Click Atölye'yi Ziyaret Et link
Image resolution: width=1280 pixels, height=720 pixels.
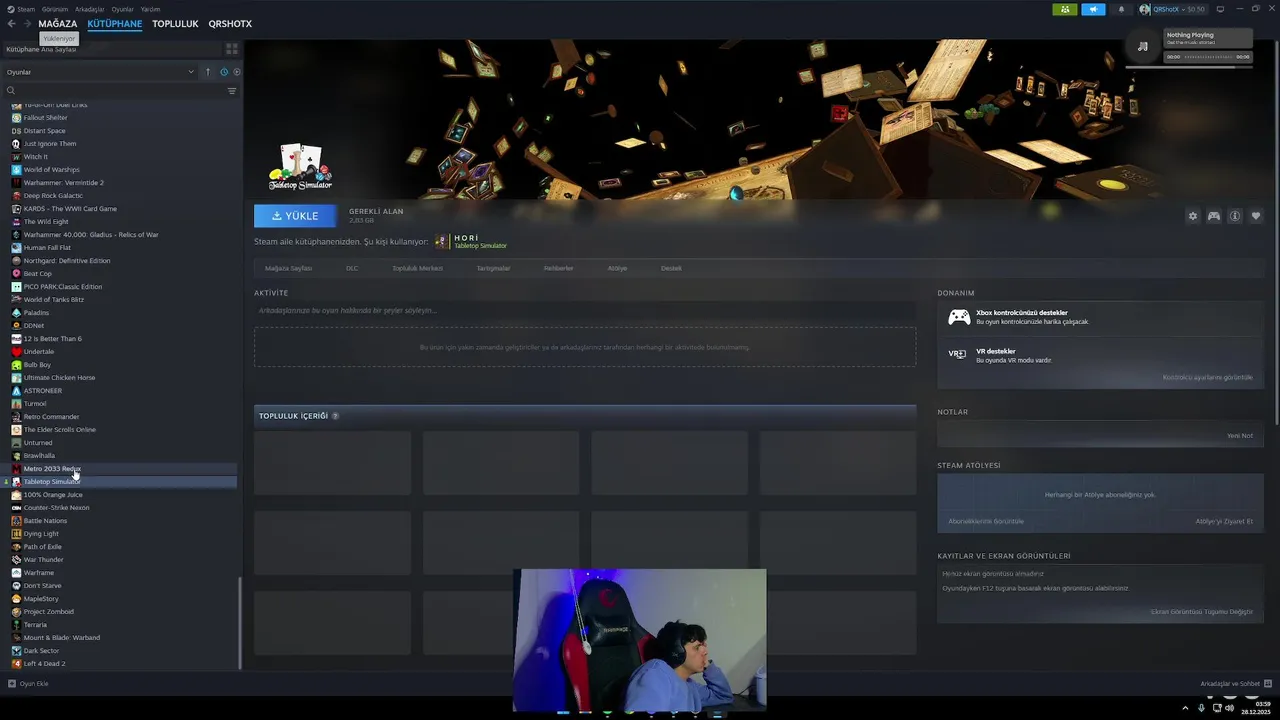click(1224, 521)
